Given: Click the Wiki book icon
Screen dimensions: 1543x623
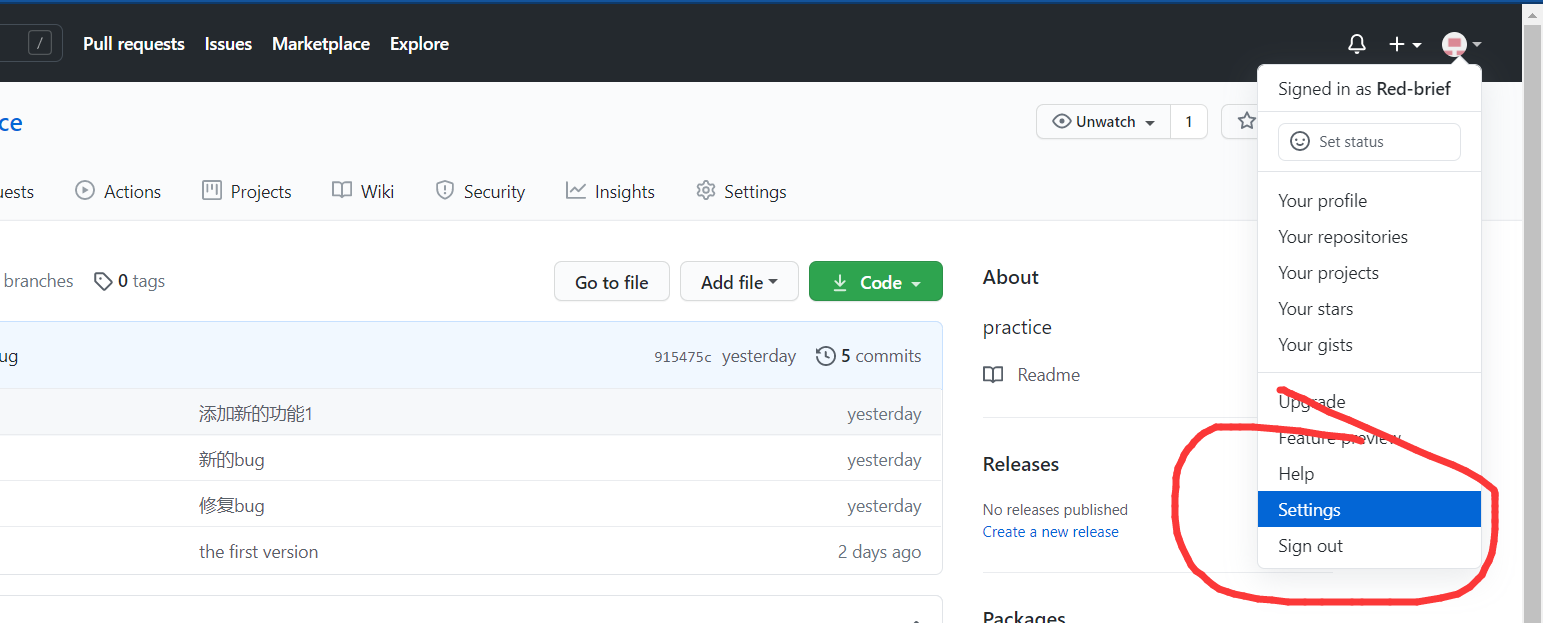Looking at the screenshot, I should click(x=342, y=190).
